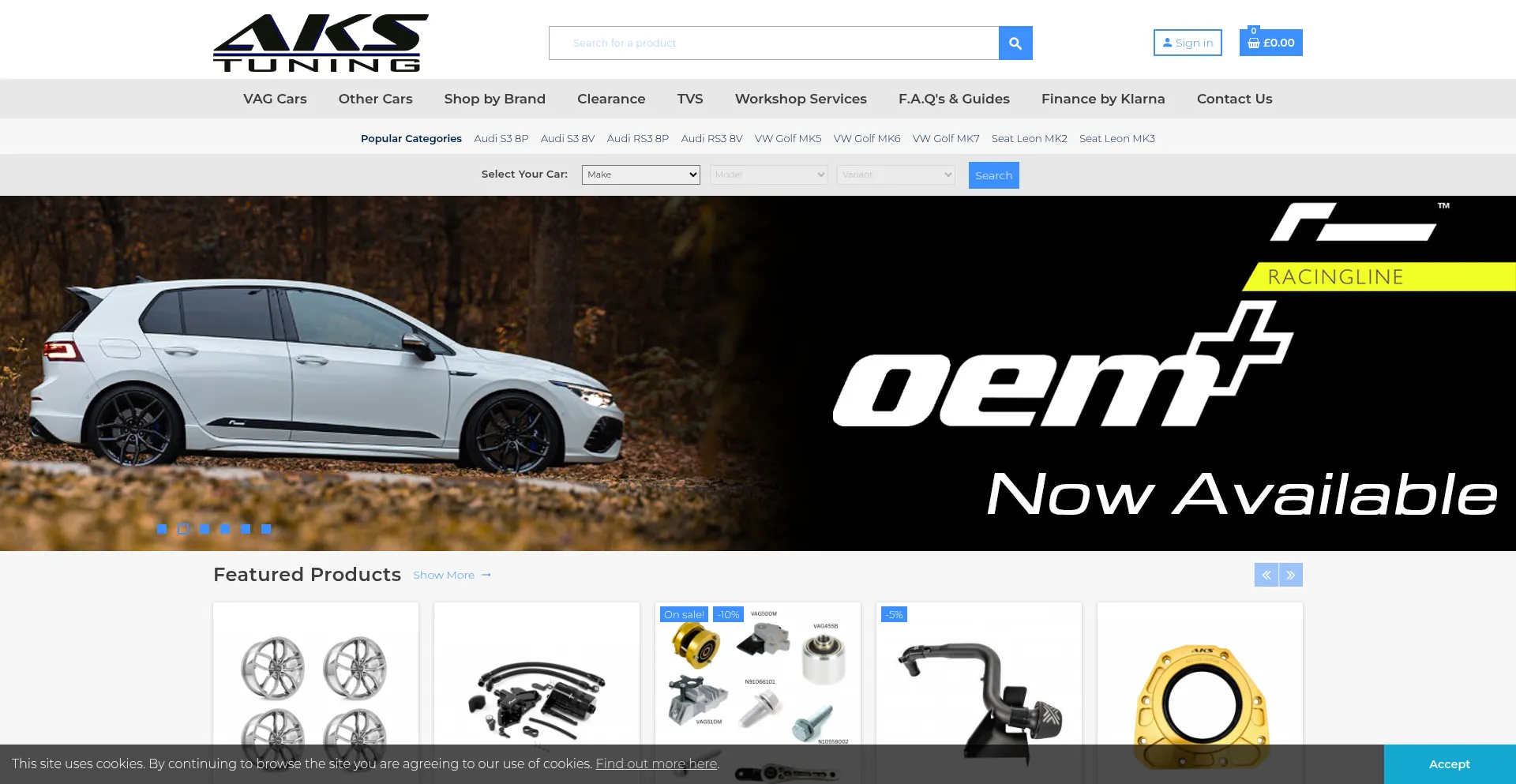Open the VW Golf MK7 category
1516x784 pixels.
[x=946, y=138]
